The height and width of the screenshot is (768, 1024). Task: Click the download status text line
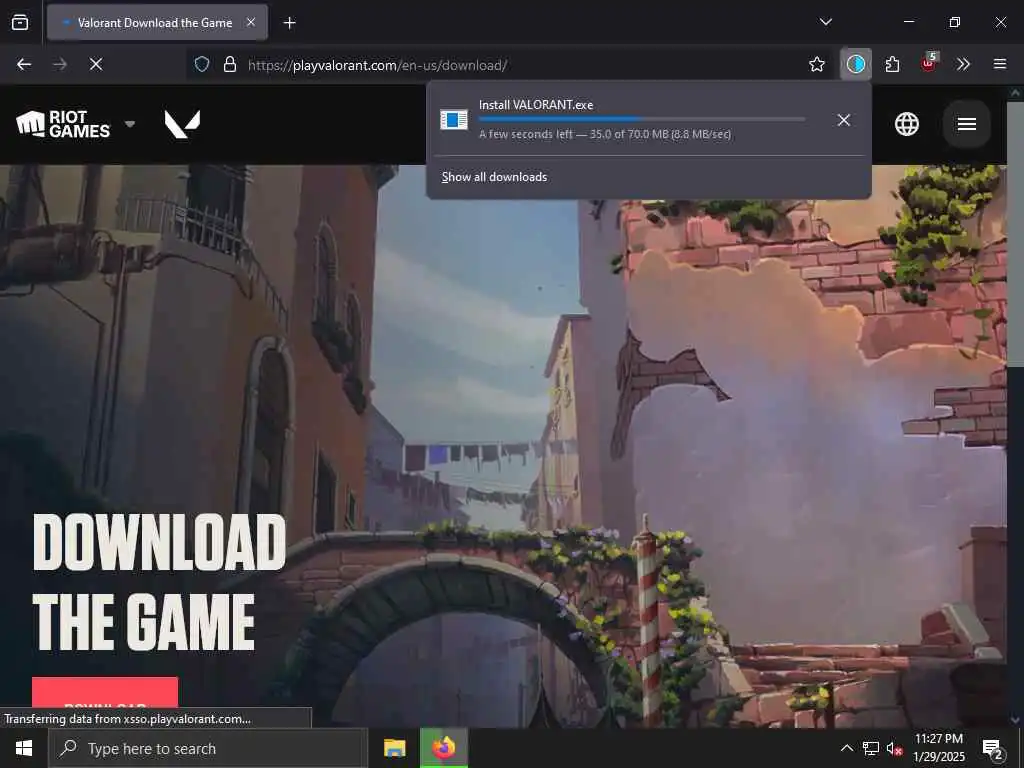[x=605, y=135]
